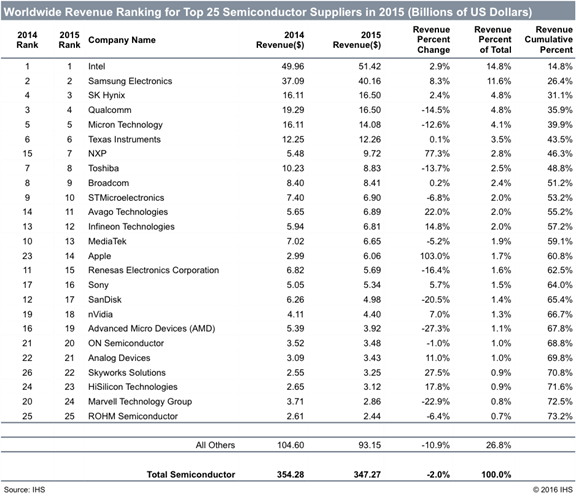Click the Samsung Electronics row name
Viewport: 576px width, 496px height.
pos(130,81)
